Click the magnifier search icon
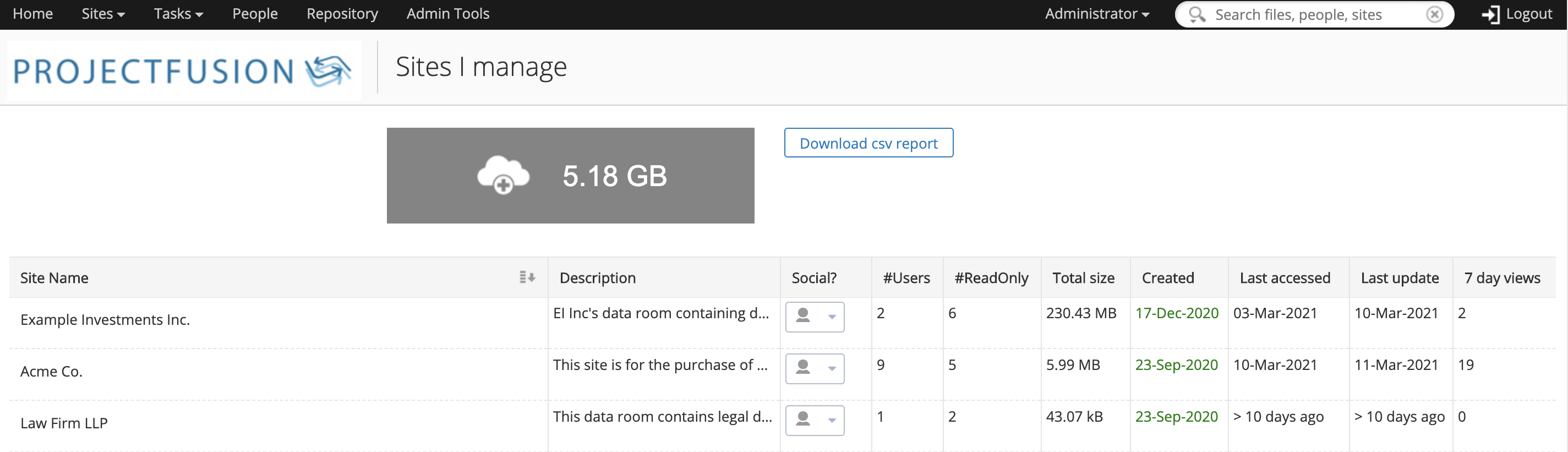This screenshot has width=1568, height=452. tap(1197, 15)
